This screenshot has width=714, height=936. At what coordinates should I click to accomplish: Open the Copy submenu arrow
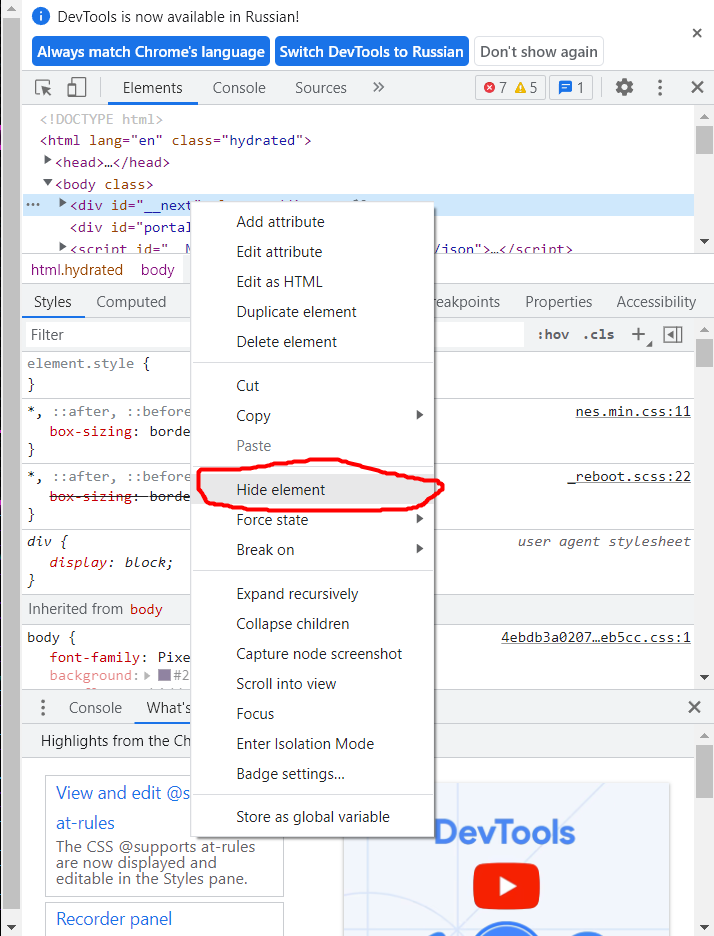[x=420, y=415]
